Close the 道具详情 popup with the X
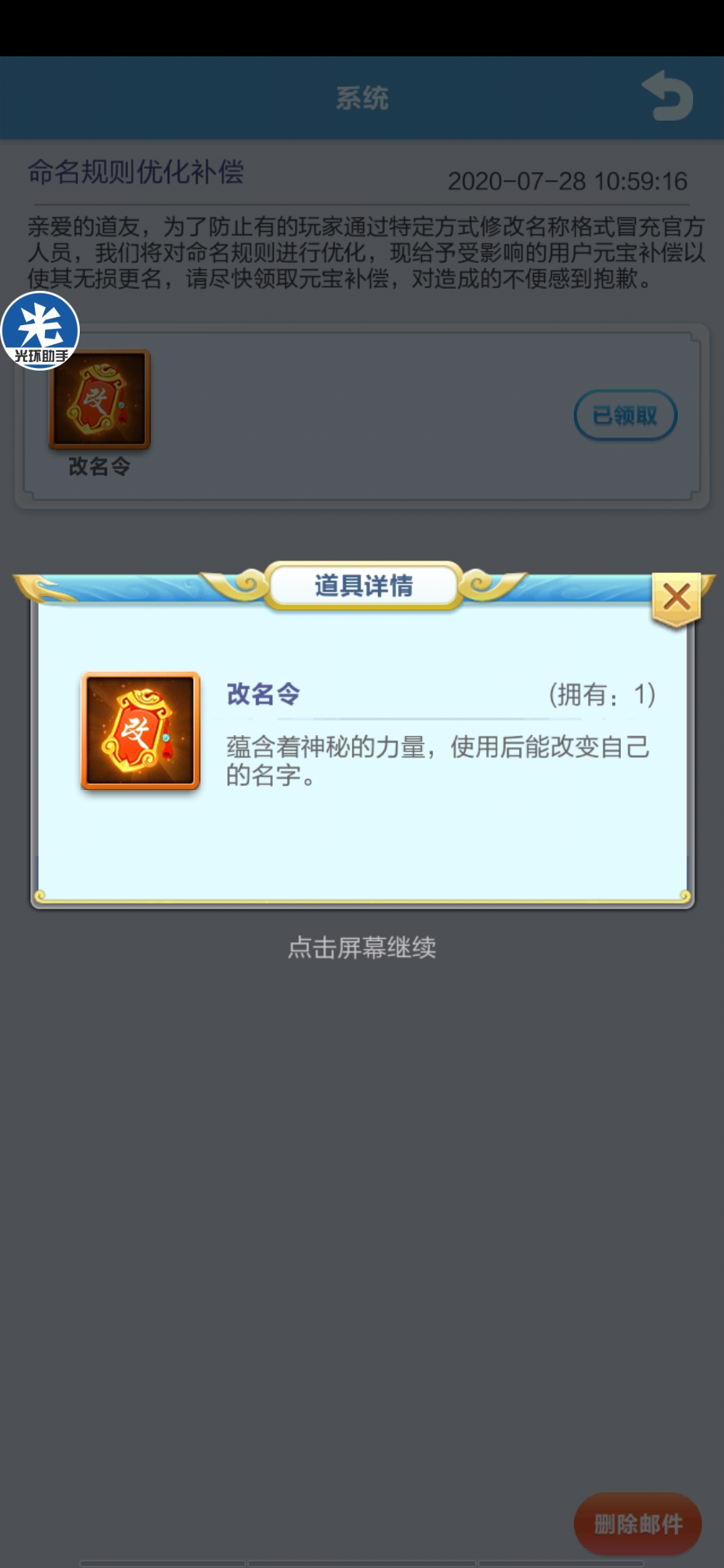This screenshot has width=724, height=1568. (x=676, y=597)
